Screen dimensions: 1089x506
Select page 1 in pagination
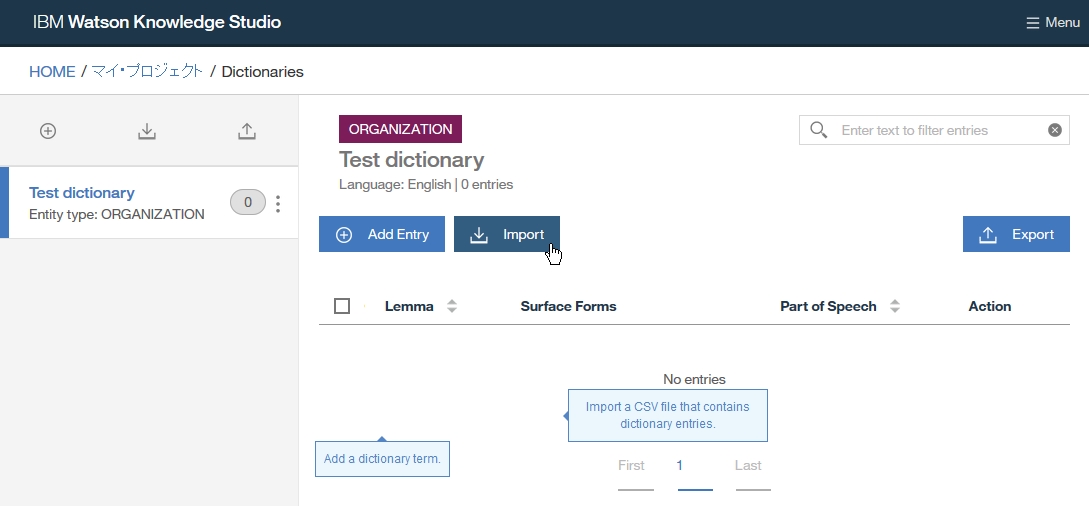click(x=680, y=466)
